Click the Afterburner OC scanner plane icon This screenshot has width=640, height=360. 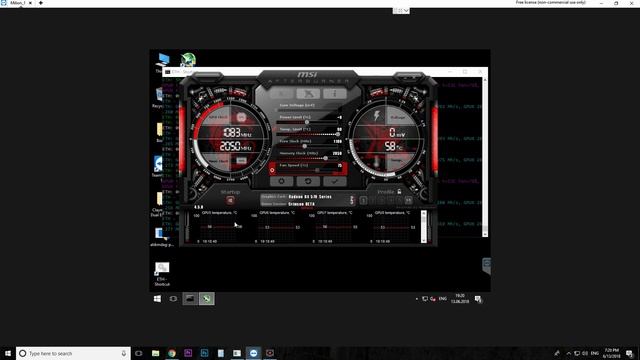308,94
